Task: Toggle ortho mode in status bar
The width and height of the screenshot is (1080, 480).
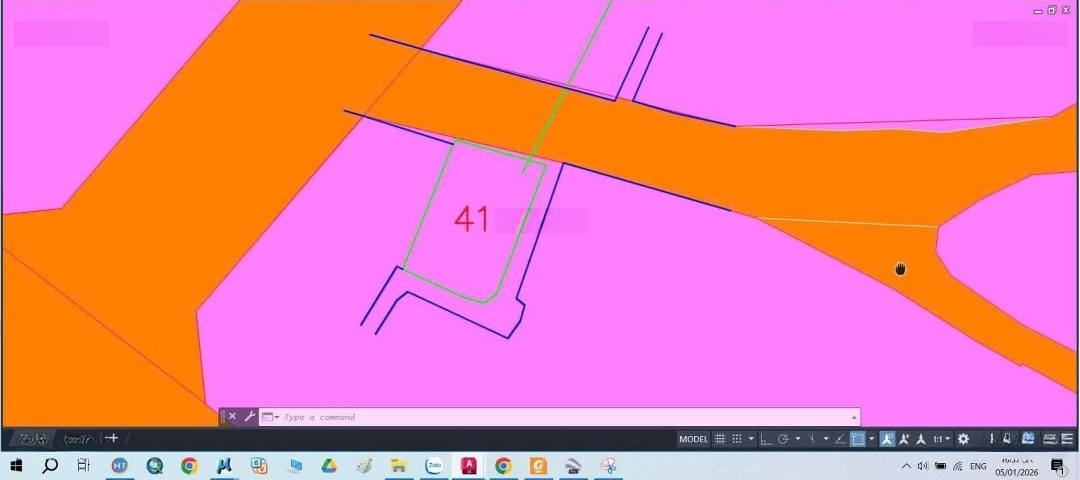Action: (x=766, y=439)
